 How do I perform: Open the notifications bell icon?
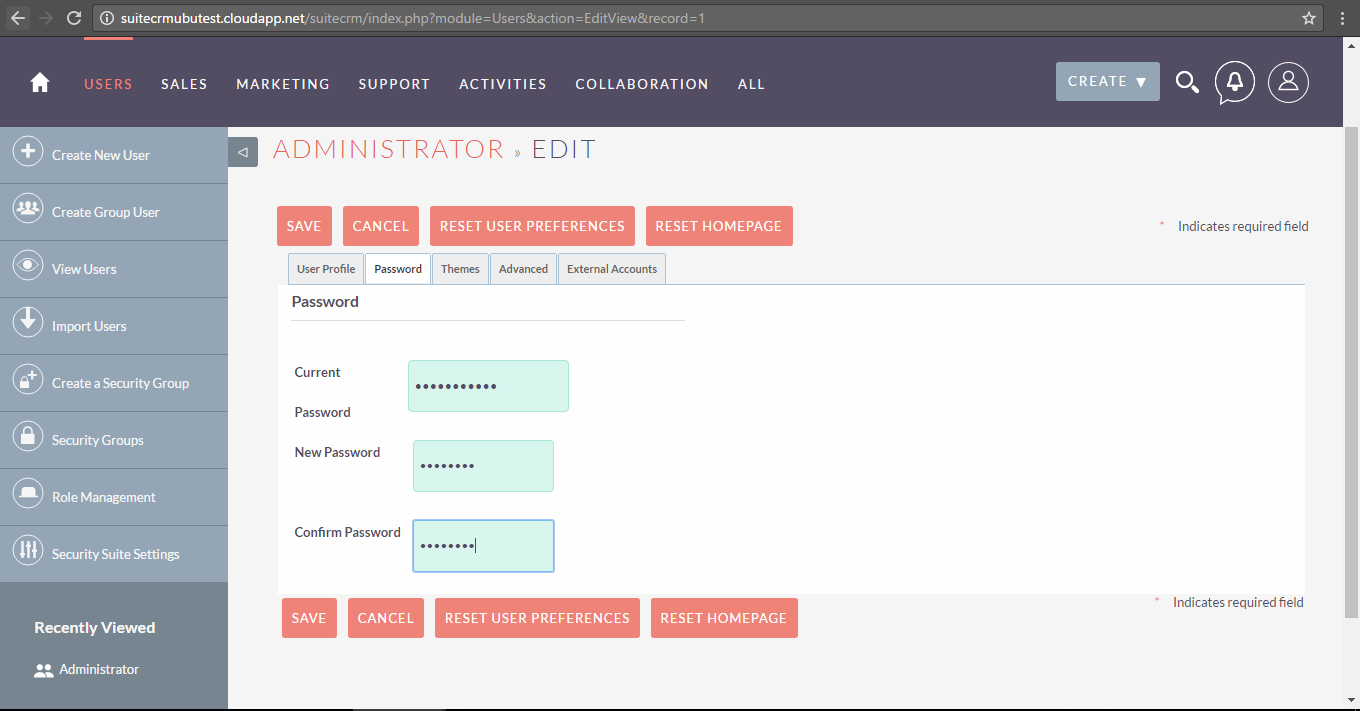point(1235,83)
